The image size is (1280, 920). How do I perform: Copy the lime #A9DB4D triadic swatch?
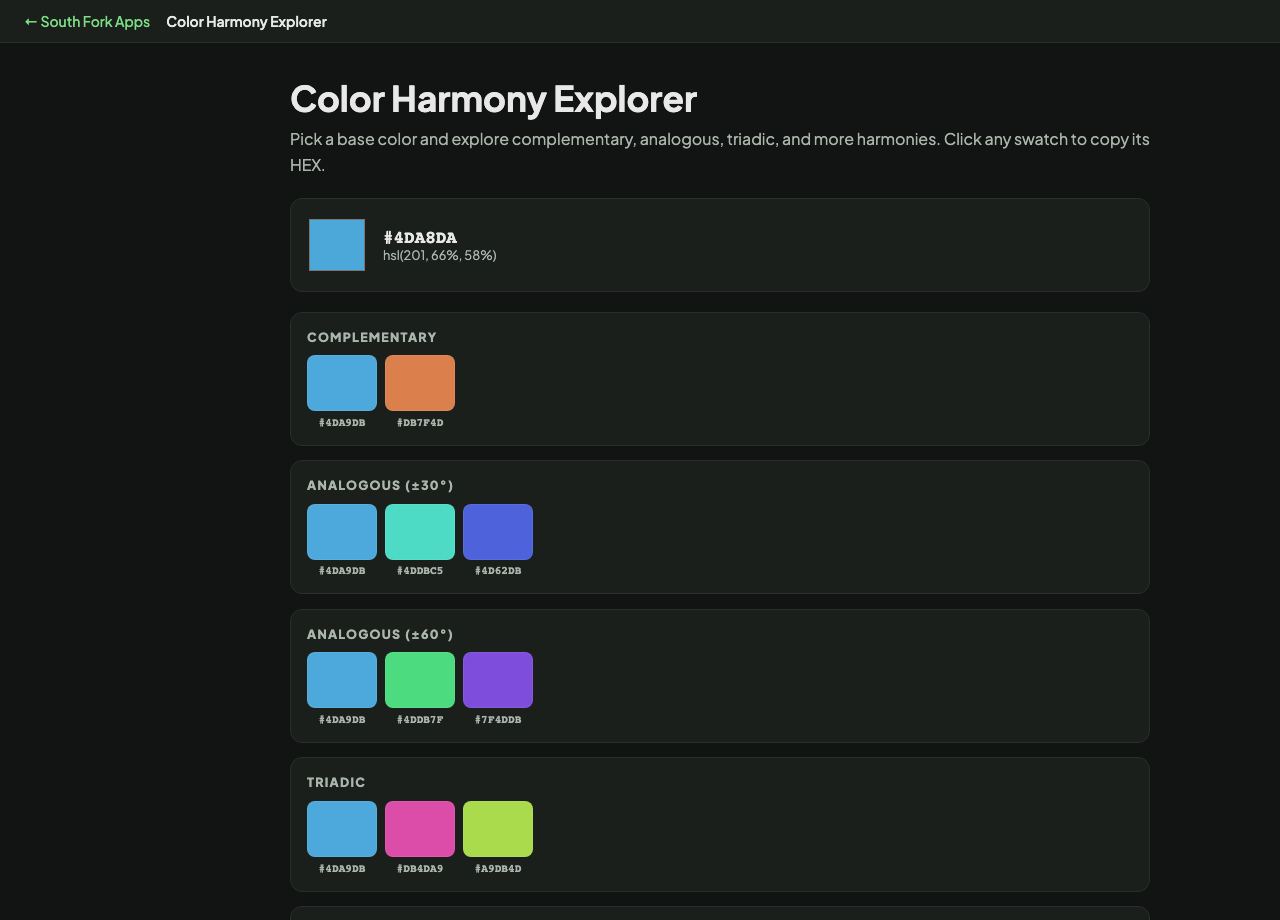498,829
